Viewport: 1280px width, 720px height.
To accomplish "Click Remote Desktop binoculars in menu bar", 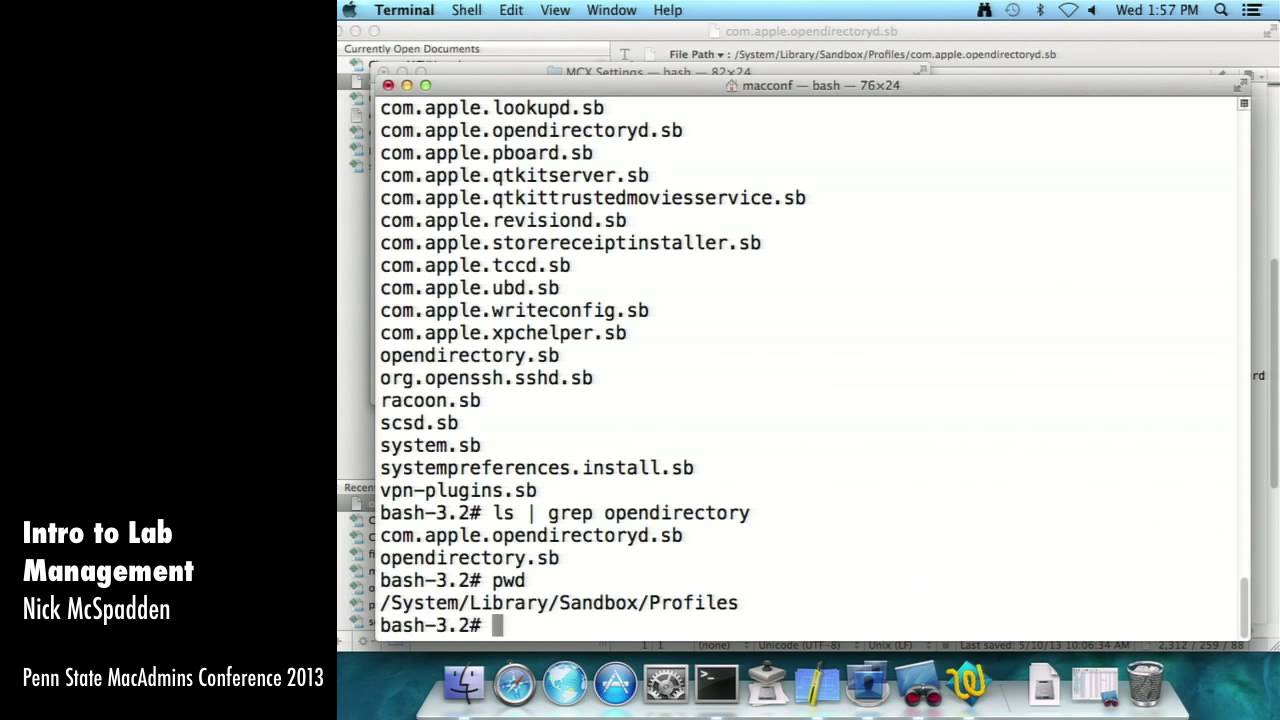I will [984, 10].
